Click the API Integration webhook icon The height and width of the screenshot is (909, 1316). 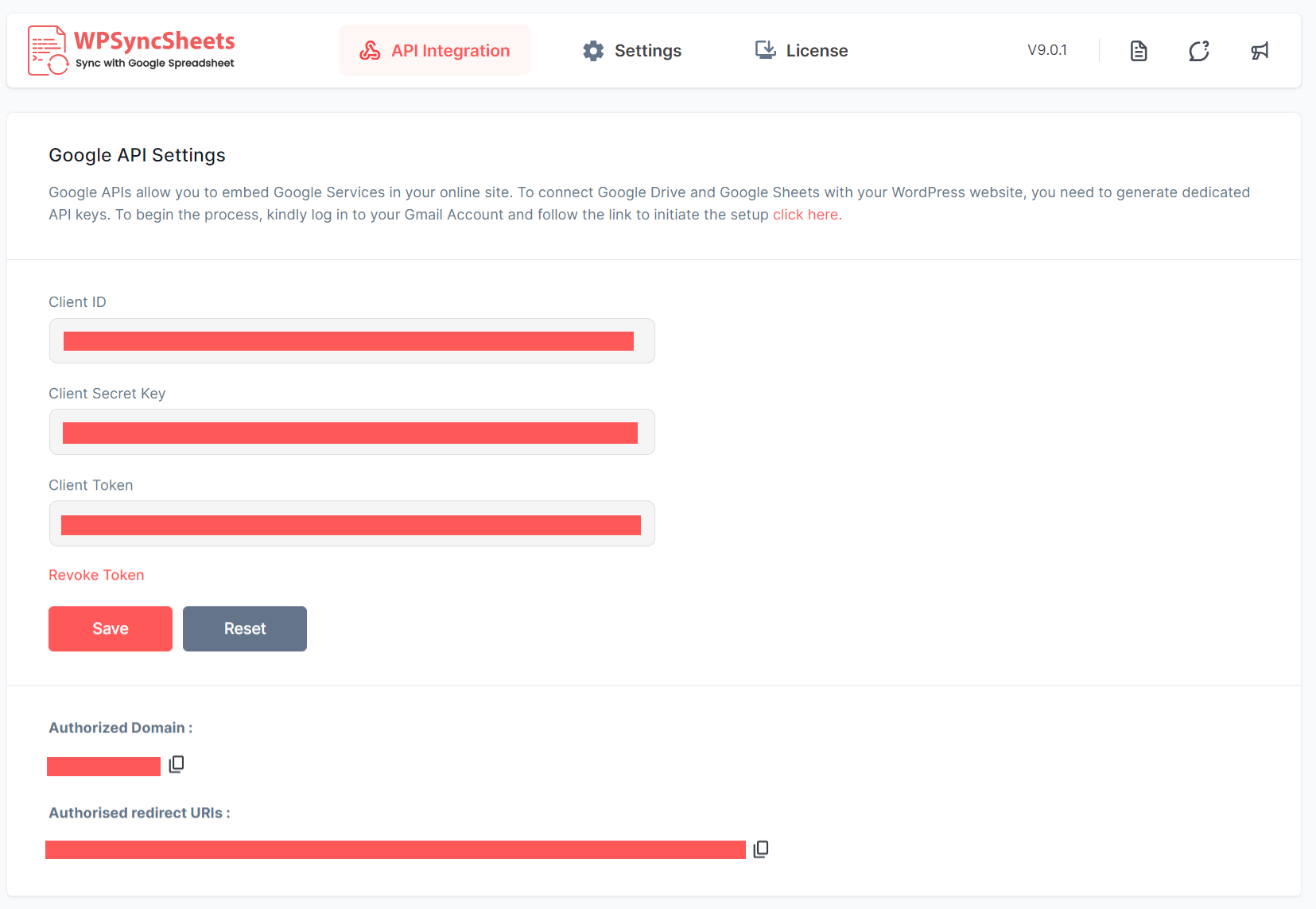pos(370,51)
